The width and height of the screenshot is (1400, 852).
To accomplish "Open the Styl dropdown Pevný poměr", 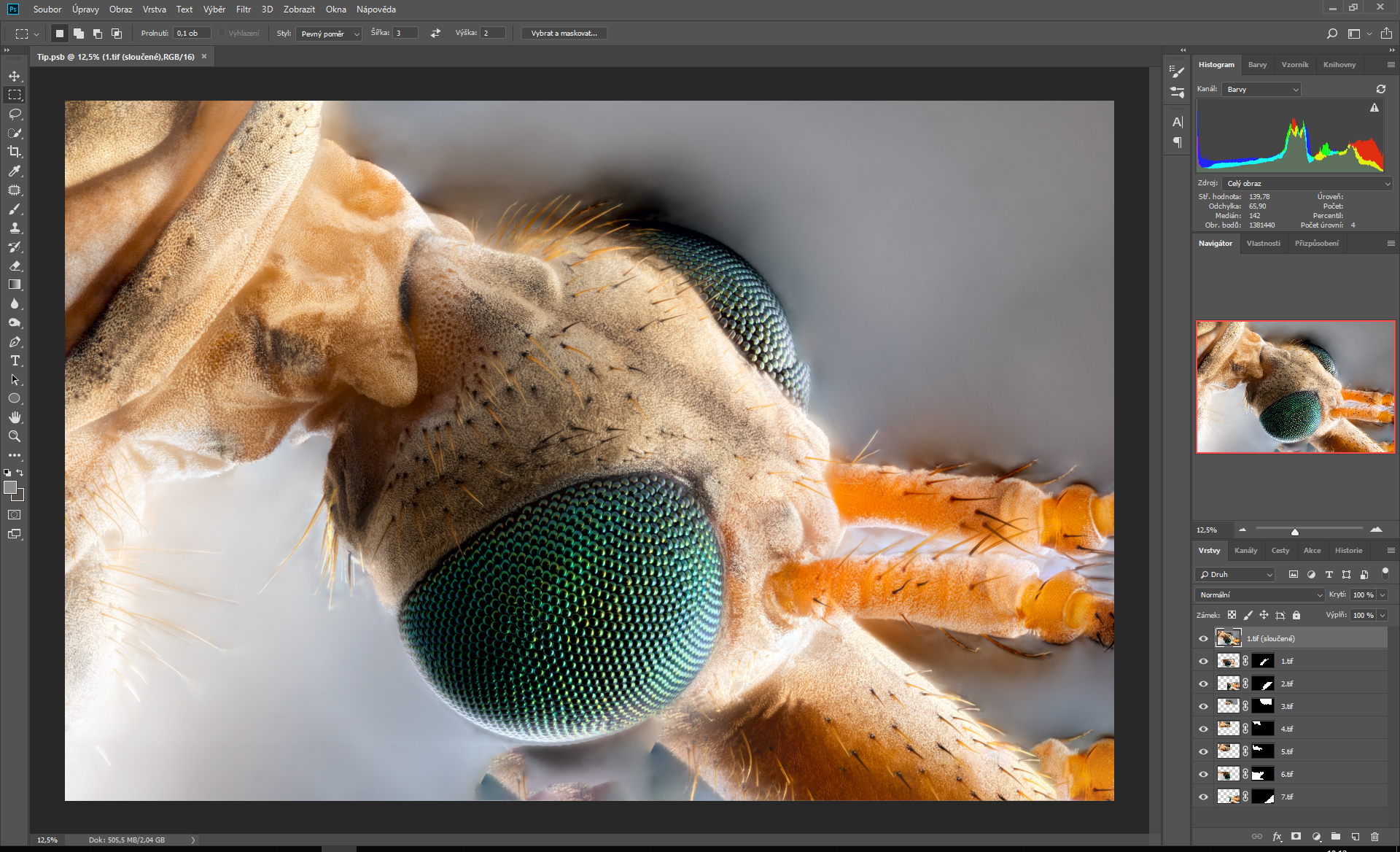I will point(328,34).
